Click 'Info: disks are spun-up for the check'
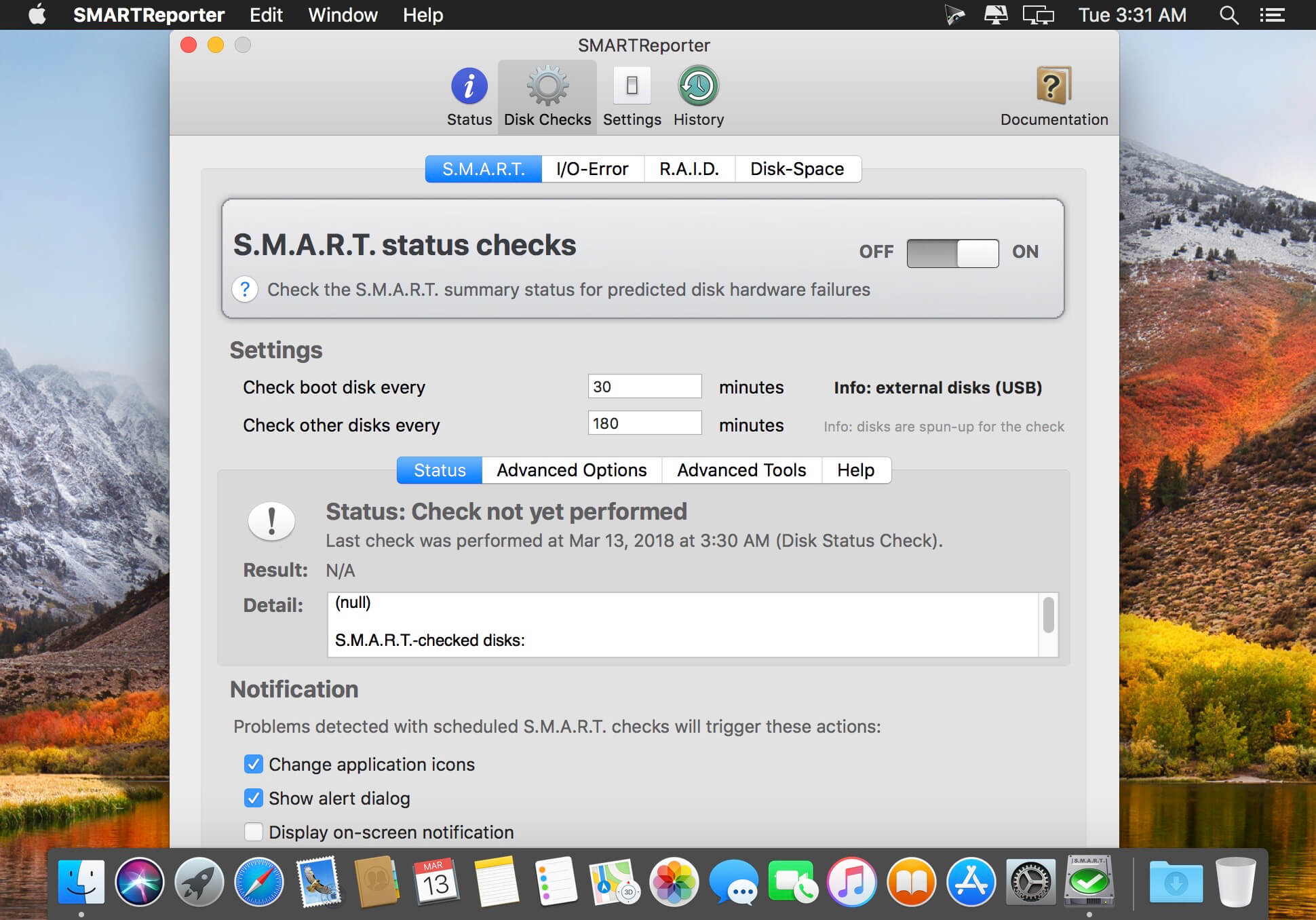The width and height of the screenshot is (1316, 920). point(944,427)
